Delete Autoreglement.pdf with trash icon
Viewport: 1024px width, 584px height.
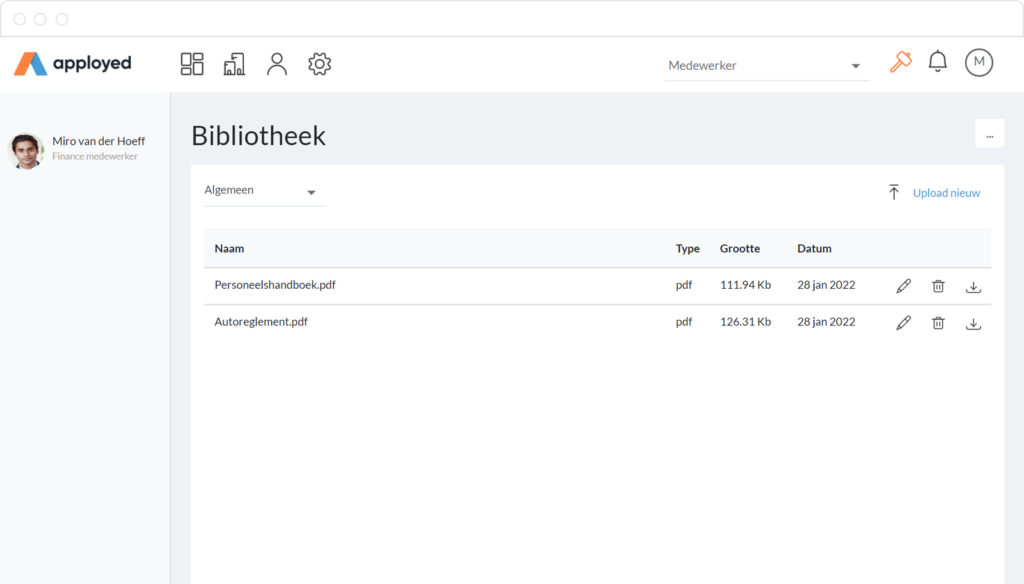938,323
